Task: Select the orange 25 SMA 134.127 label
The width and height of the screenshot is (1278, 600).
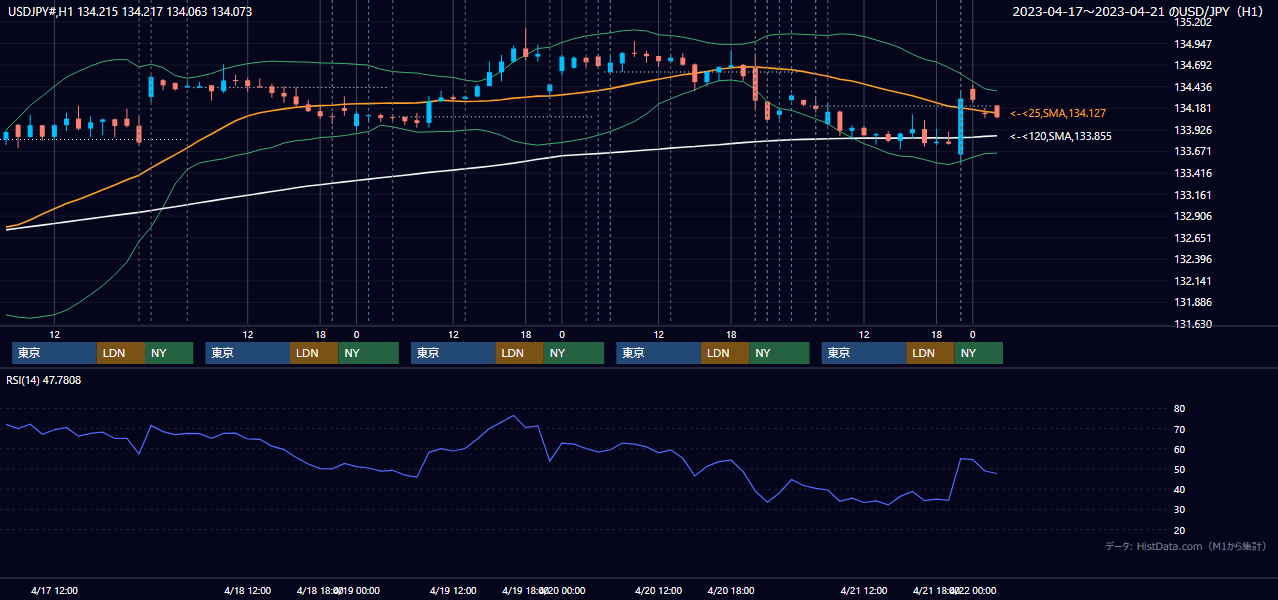Action: tap(1058, 113)
